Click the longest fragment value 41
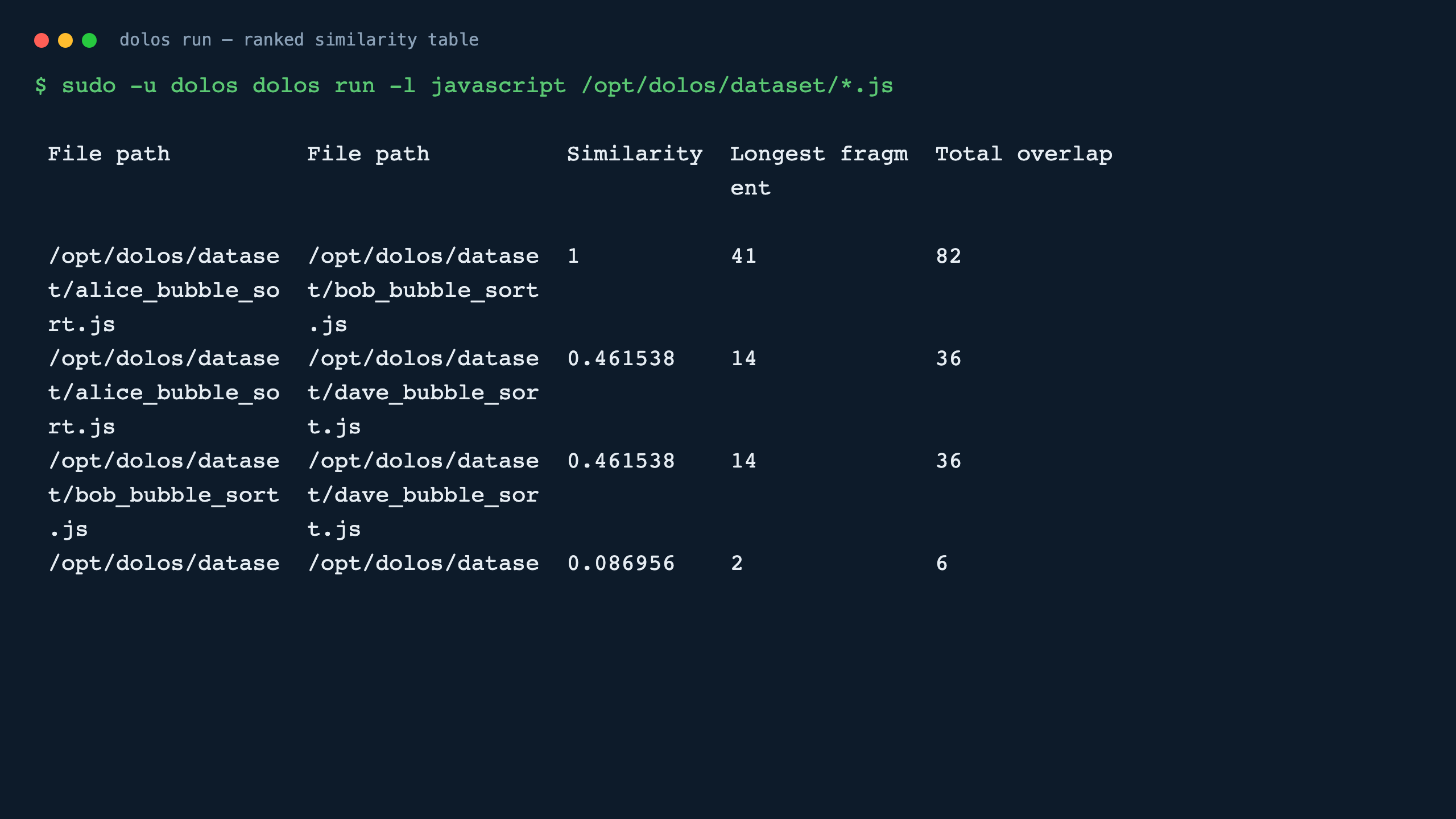 click(x=744, y=256)
